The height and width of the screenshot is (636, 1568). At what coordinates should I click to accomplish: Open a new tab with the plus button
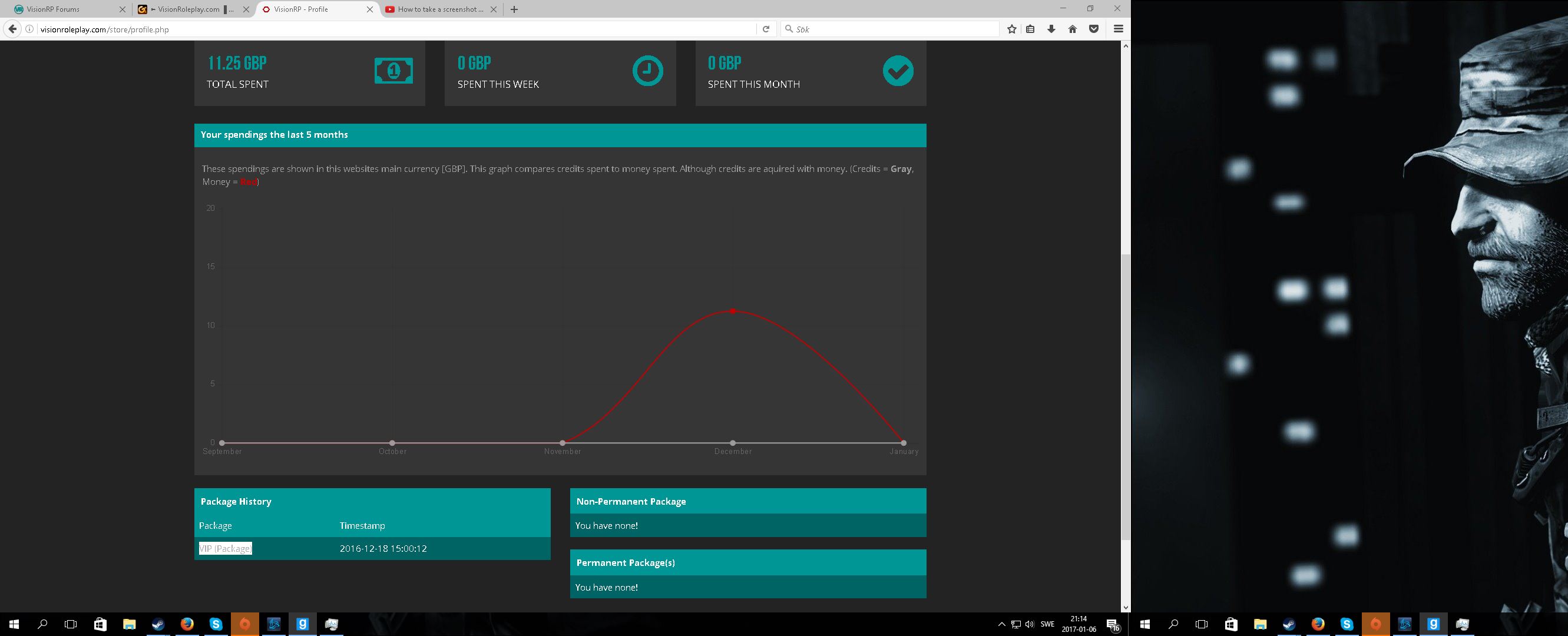pos(514,9)
